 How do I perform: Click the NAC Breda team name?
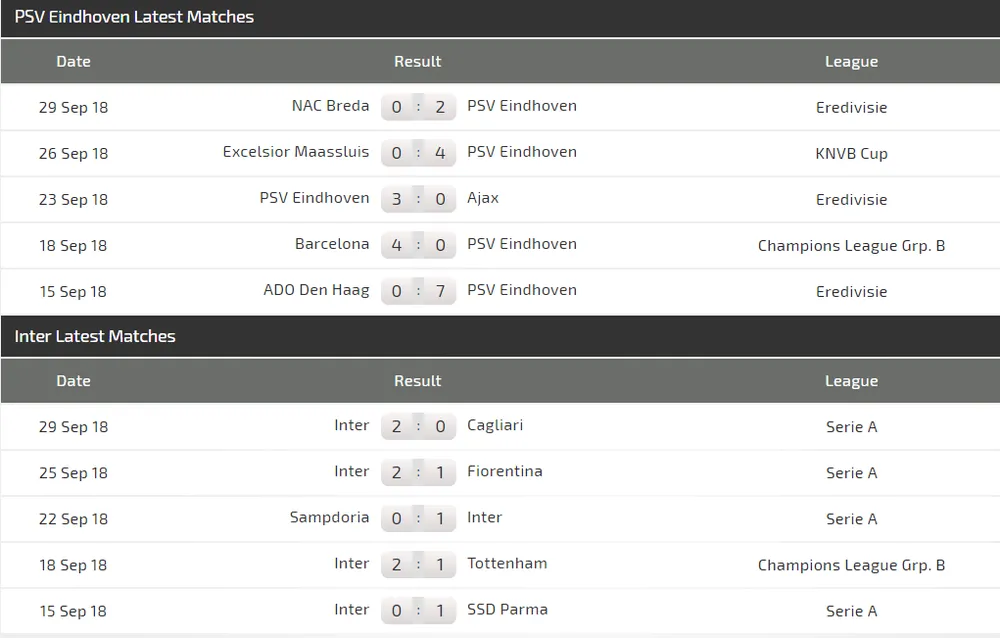point(330,106)
